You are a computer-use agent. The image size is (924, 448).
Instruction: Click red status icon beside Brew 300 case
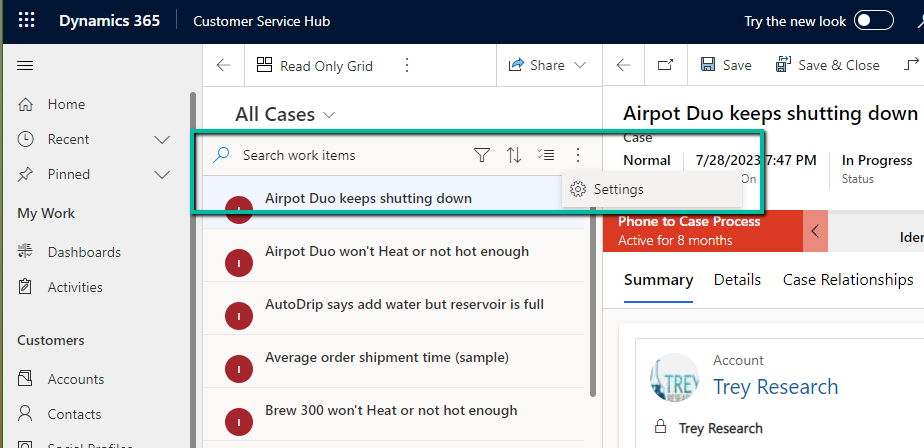239,423
